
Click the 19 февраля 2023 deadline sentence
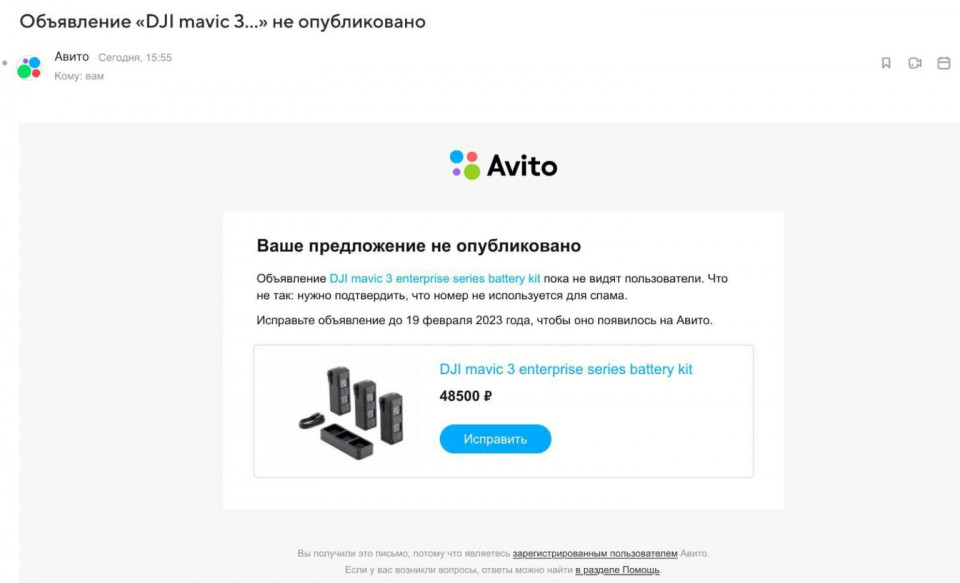click(x=484, y=320)
